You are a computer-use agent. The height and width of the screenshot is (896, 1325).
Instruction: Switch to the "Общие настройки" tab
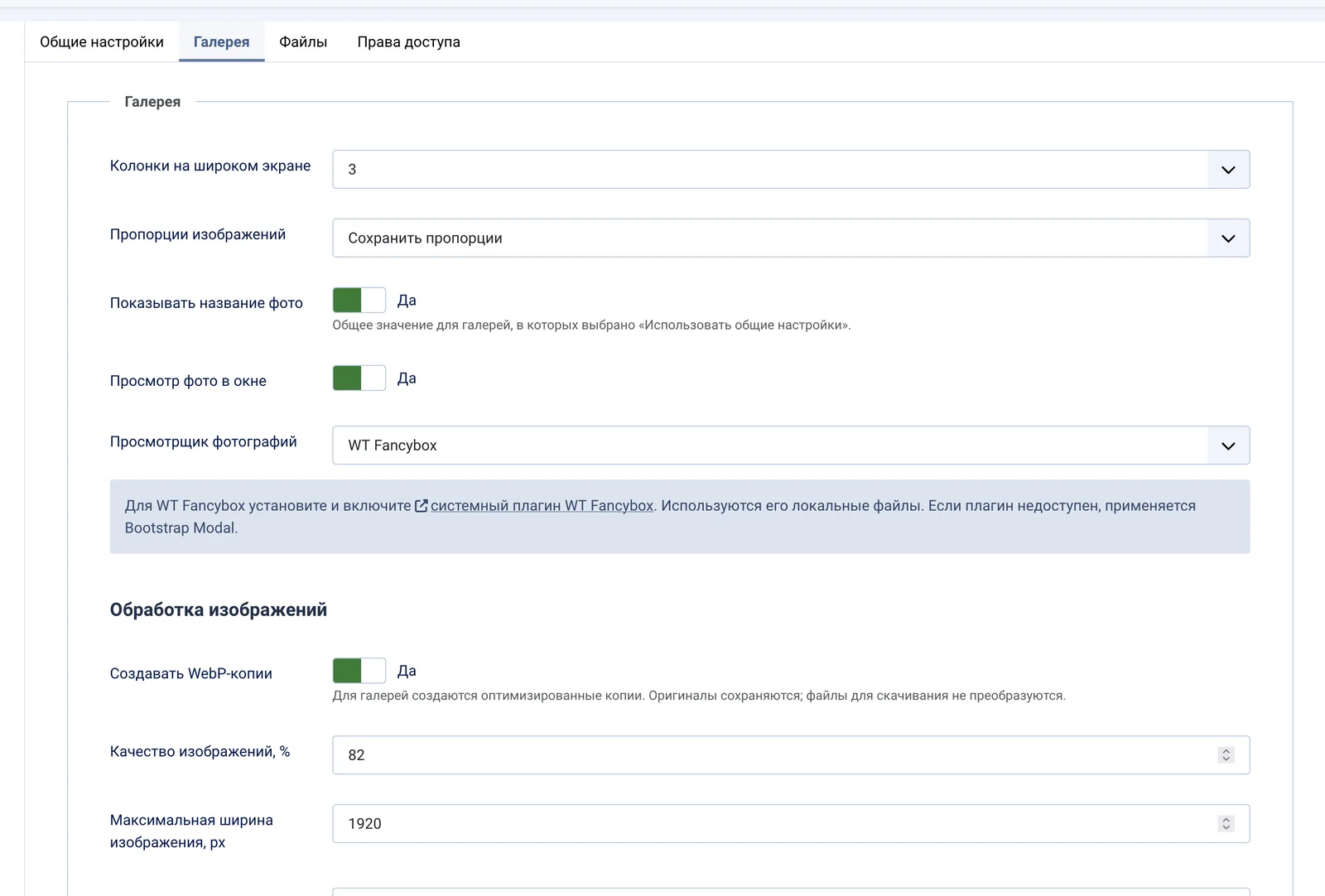point(102,42)
